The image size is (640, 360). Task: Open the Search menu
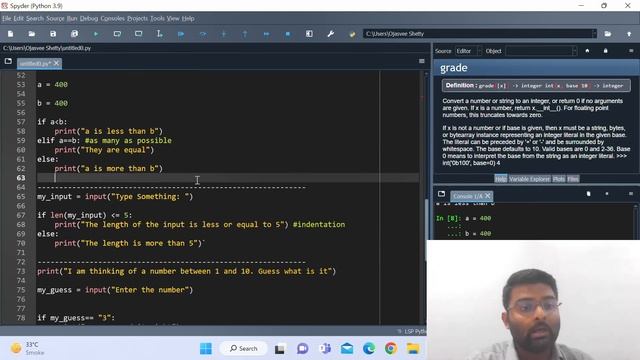(35, 18)
